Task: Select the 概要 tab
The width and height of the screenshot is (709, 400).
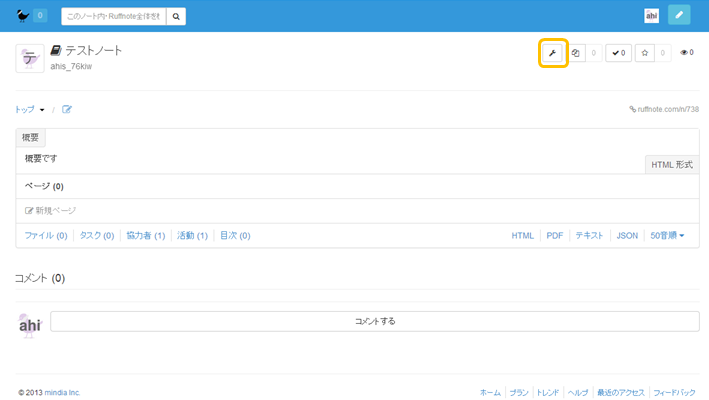Action: (x=31, y=138)
